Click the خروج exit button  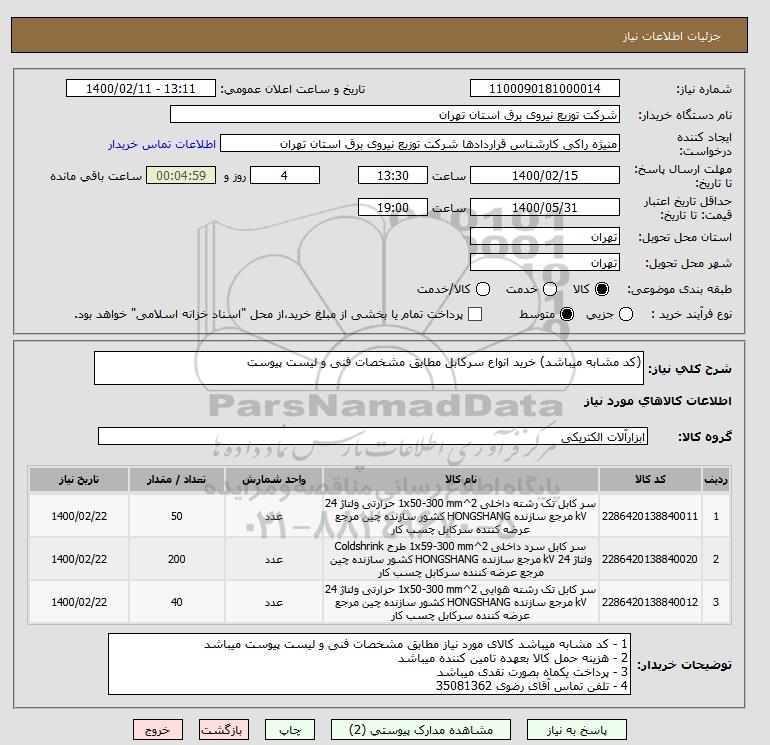158,730
